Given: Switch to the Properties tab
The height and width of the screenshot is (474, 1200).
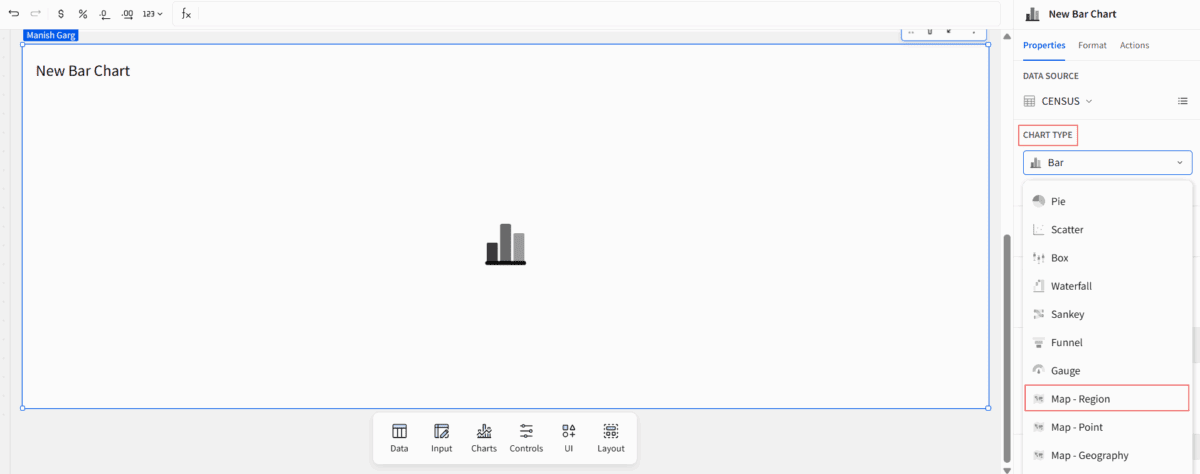Looking at the screenshot, I should (1044, 45).
